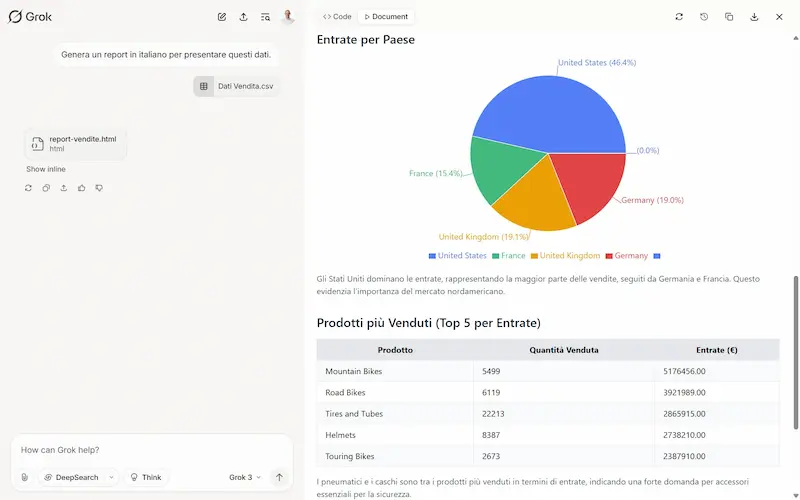Screen dimensions: 800x500
Task: Click Show inline link
Action: tap(46, 169)
